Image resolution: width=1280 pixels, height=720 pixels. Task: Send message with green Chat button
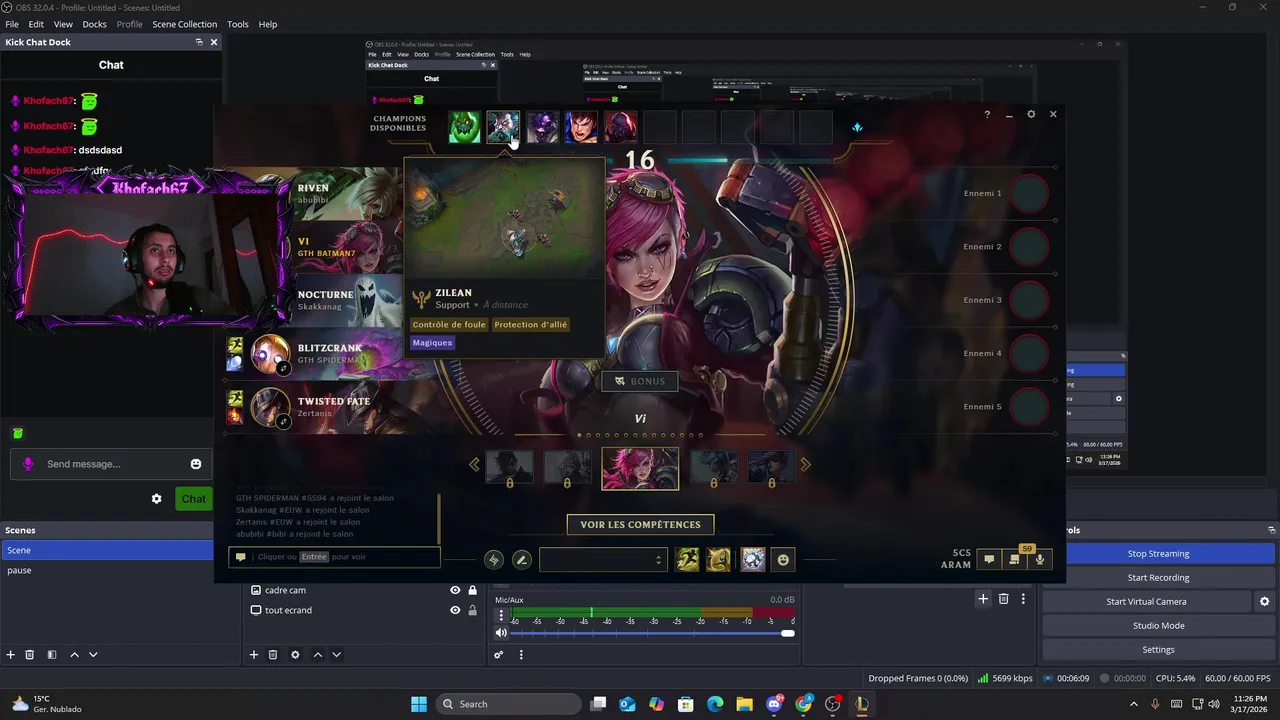coord(193,499)
